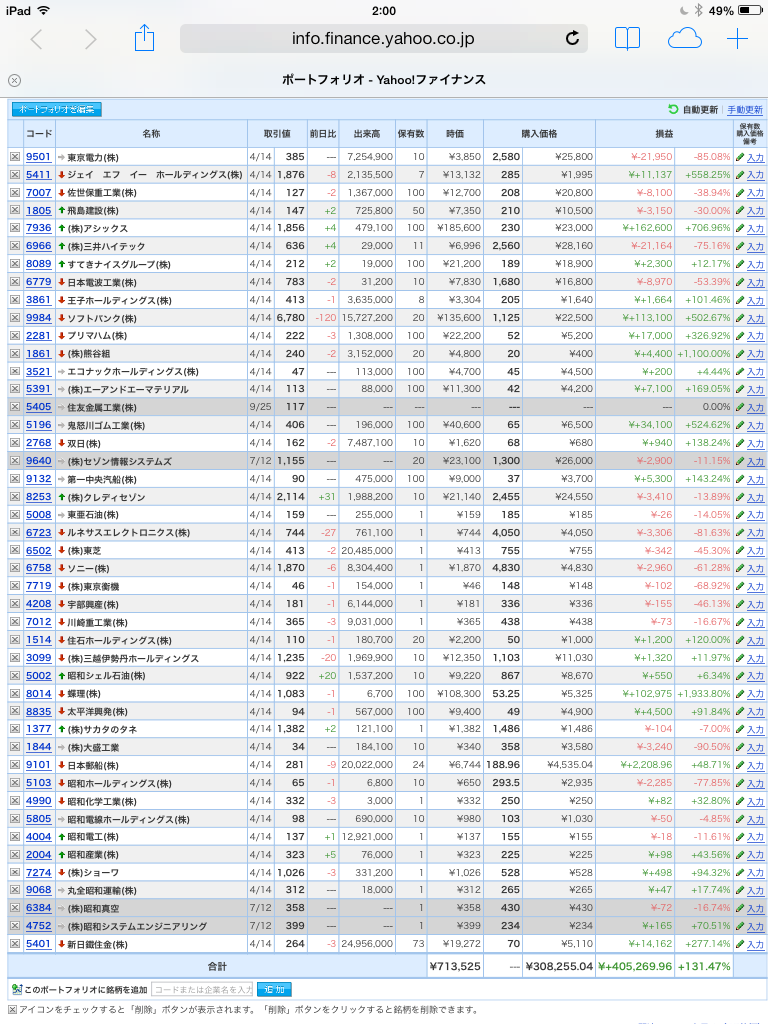Reload the page with refresh icon
Screen dimensions: 768x1024
(572, 39)
